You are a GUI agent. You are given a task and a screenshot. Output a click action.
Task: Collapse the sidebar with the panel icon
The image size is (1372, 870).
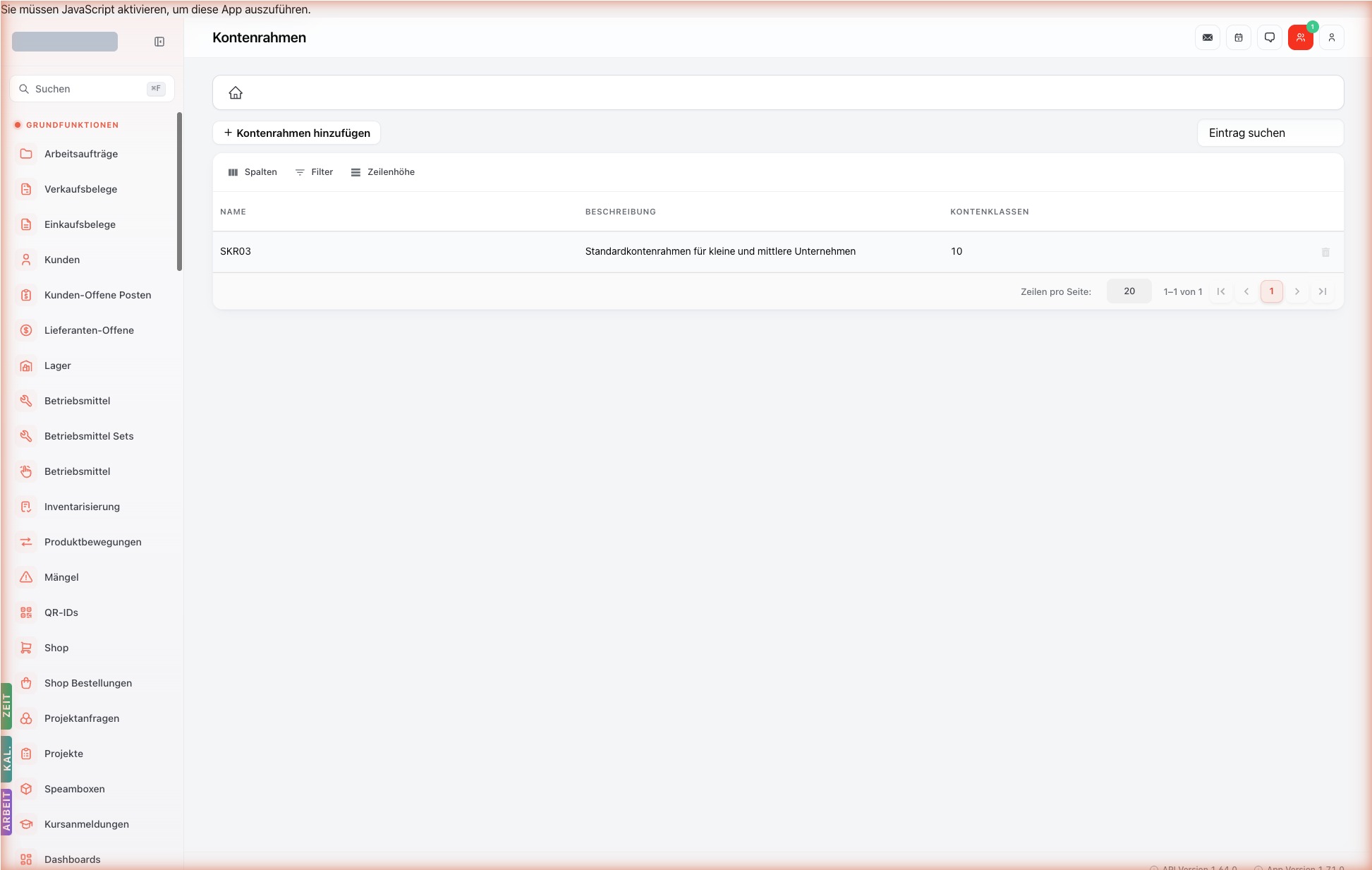(x=159, y=42)
